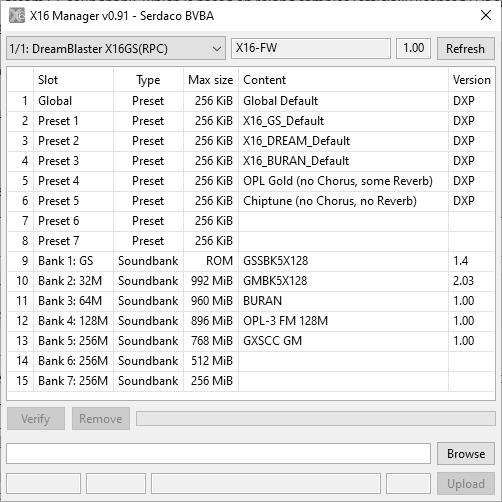Click the Slot column header

coord(73,80)
